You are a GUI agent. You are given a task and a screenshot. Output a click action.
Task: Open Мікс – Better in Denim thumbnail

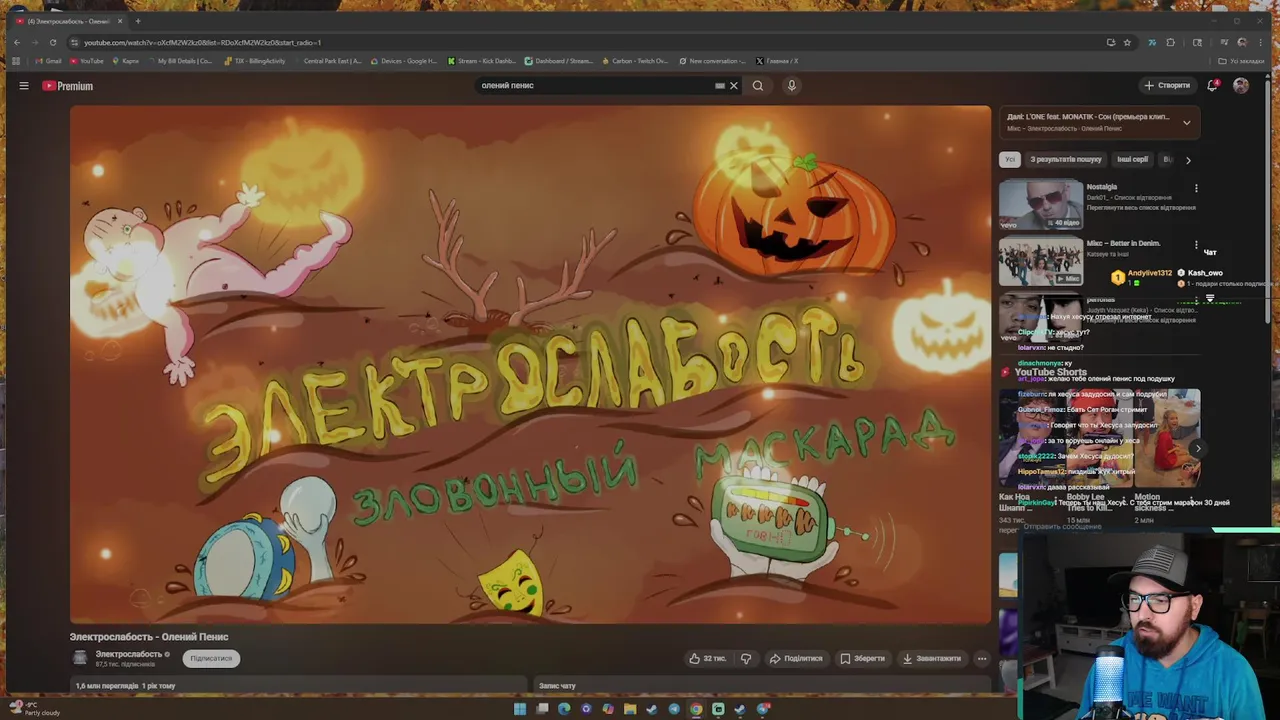(1040, 261)
